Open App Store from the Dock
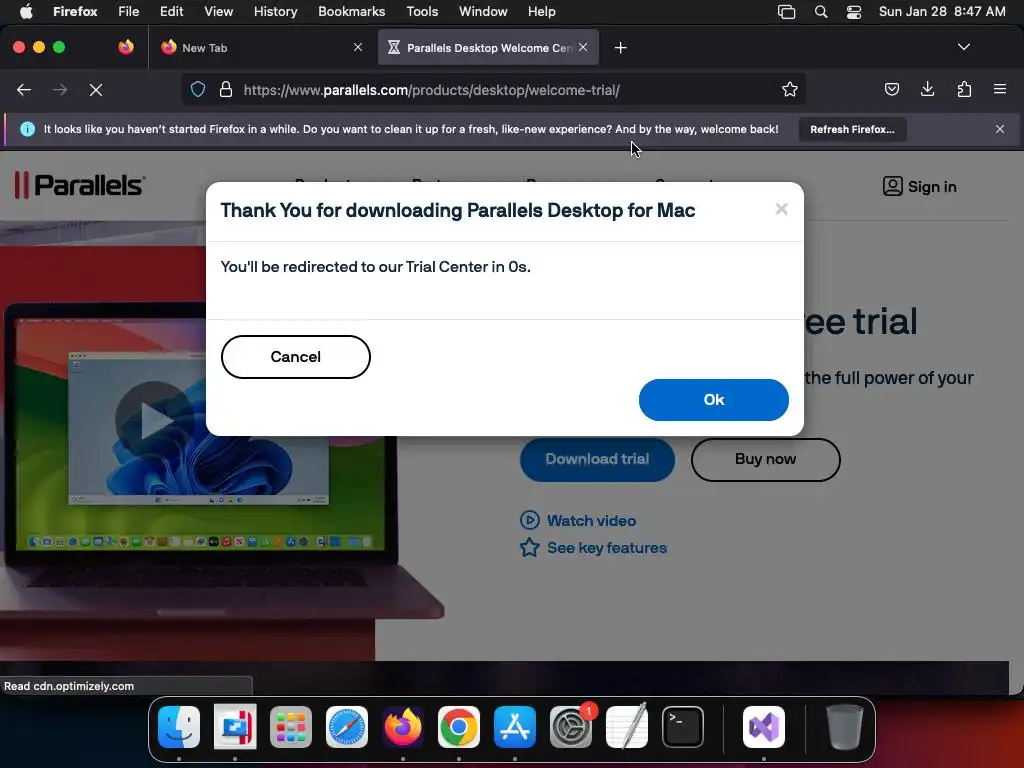1024x768 pixels. pos(515,727)
